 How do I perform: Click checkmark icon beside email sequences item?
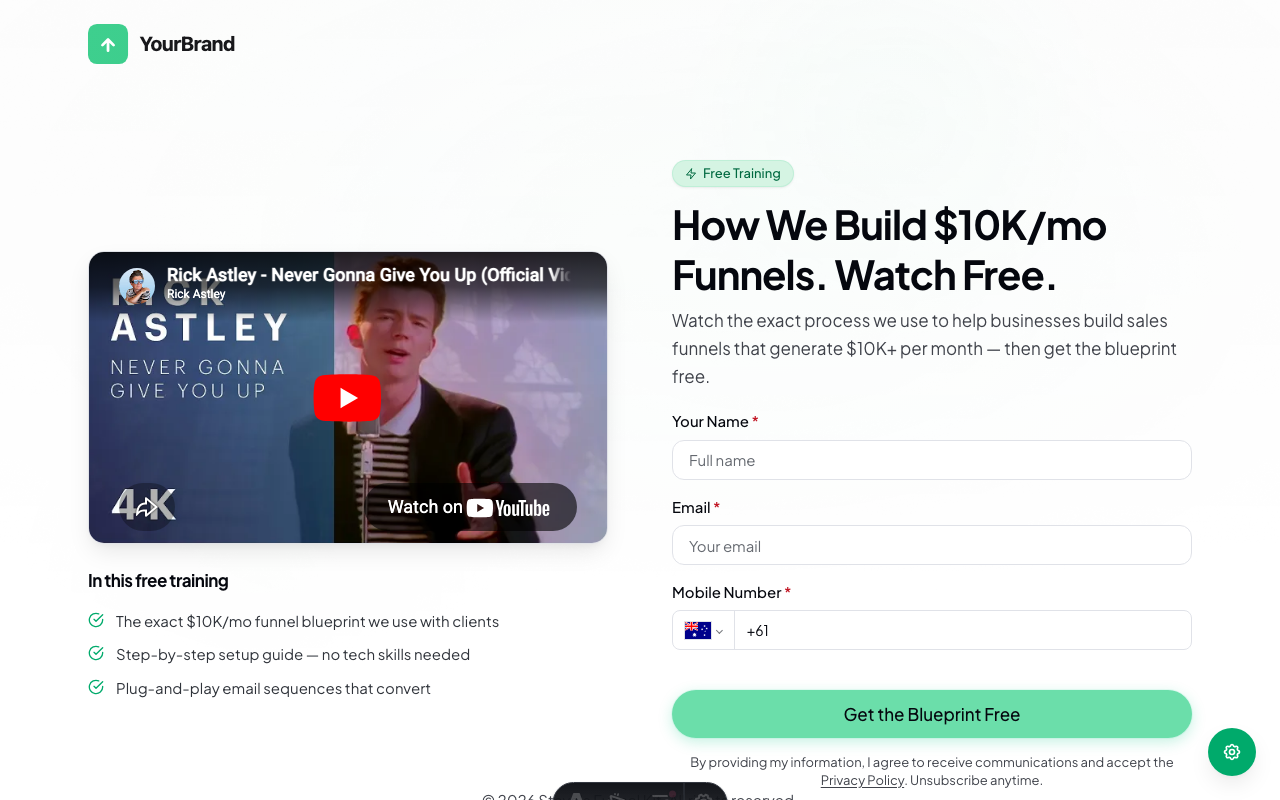(x=96, y=687)
